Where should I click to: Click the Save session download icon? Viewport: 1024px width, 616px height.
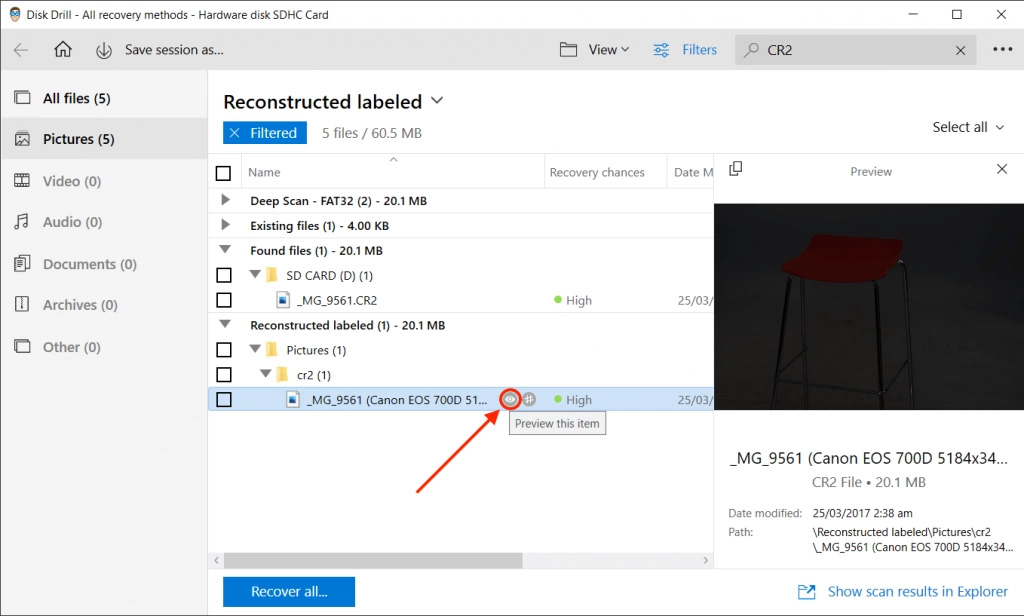click(x=104, y=50)
